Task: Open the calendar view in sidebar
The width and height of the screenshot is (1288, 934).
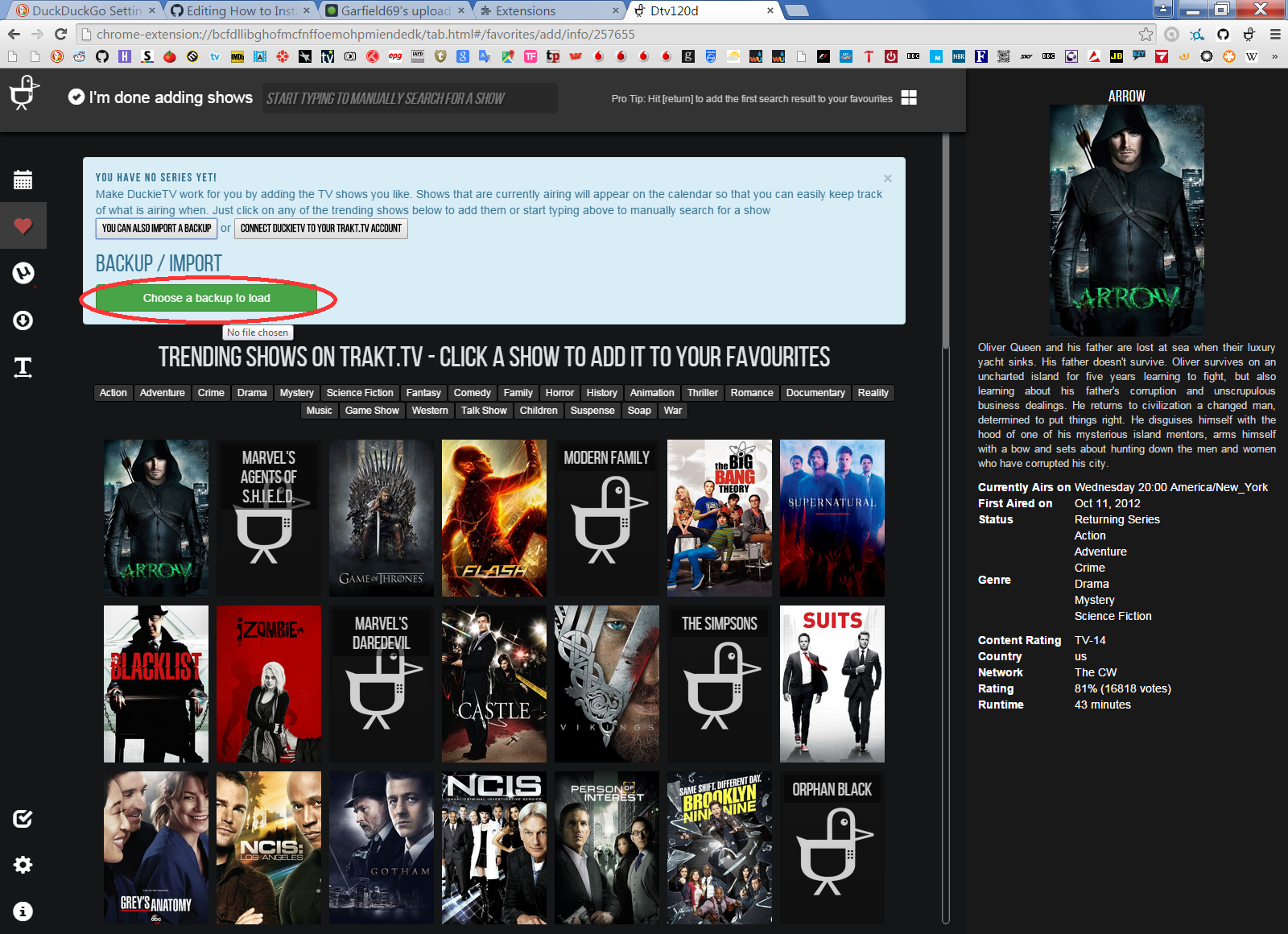Action: click(x=23, y=180)
